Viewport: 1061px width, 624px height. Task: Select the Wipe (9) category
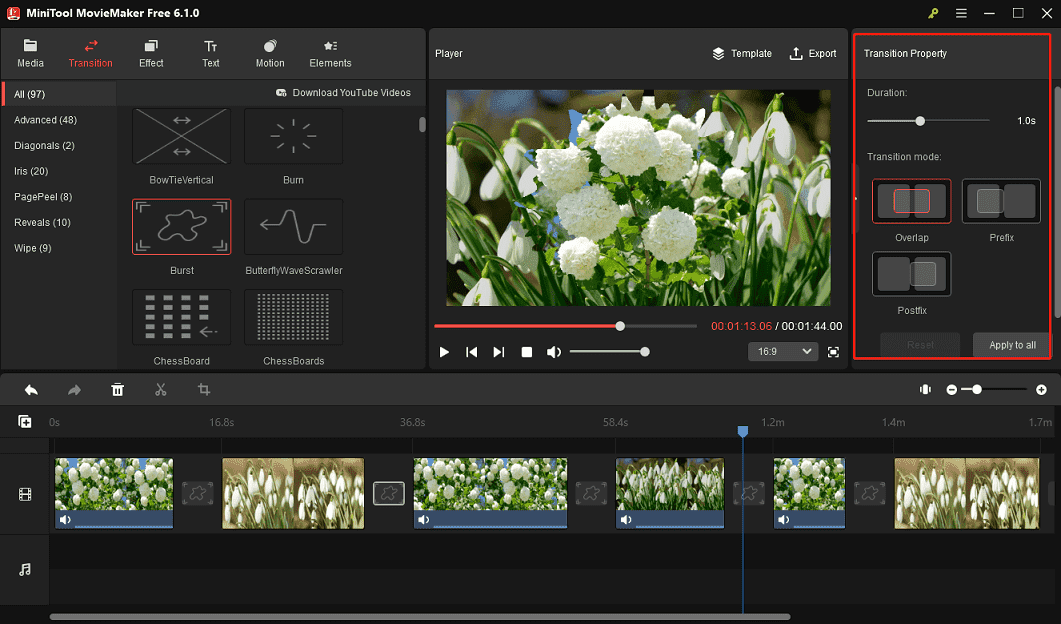(x=32, y=248)
